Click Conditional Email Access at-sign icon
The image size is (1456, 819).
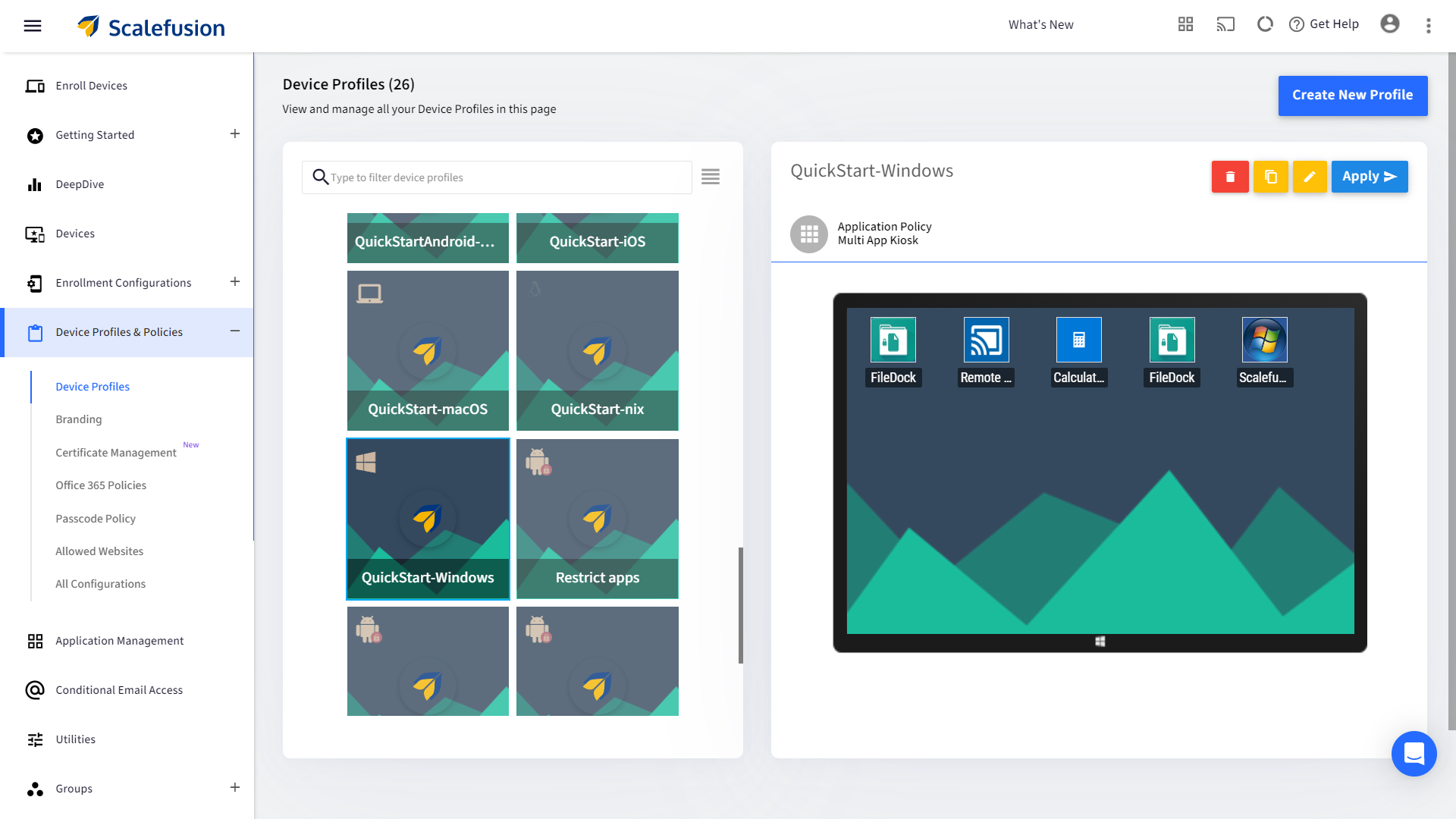click(35, 690)
